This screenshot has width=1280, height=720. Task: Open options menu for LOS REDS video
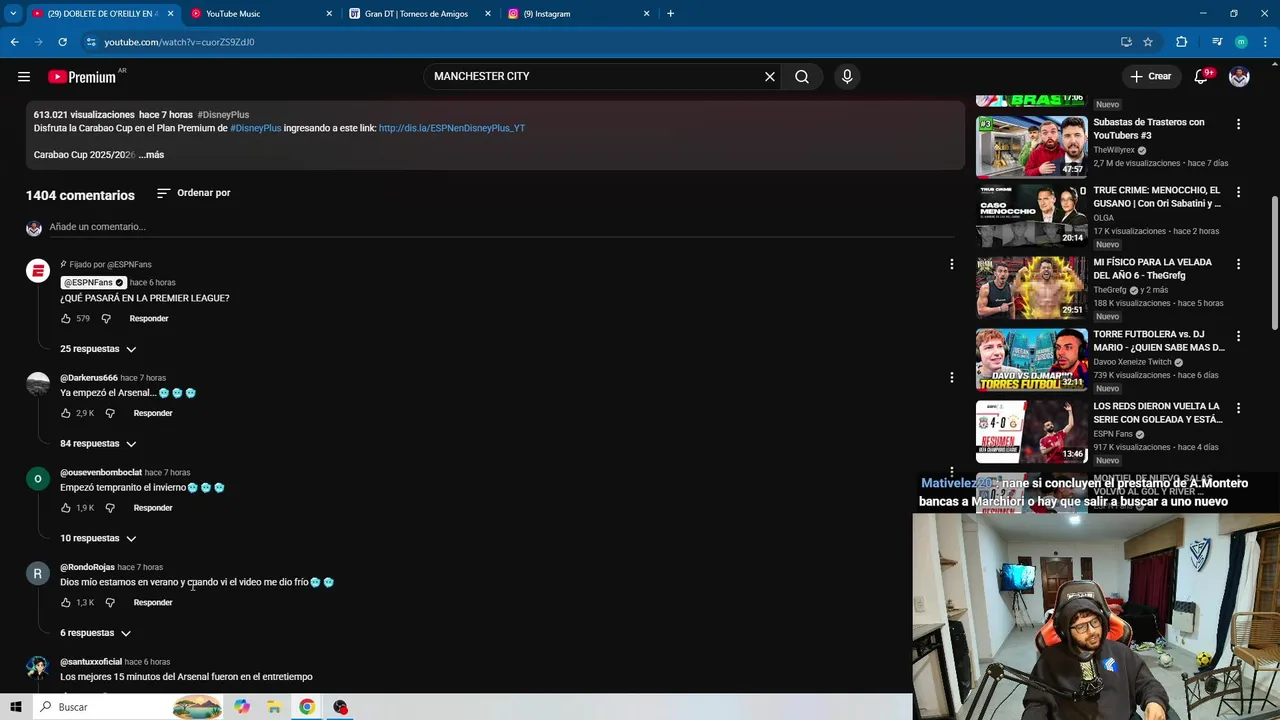(1238, 408)
